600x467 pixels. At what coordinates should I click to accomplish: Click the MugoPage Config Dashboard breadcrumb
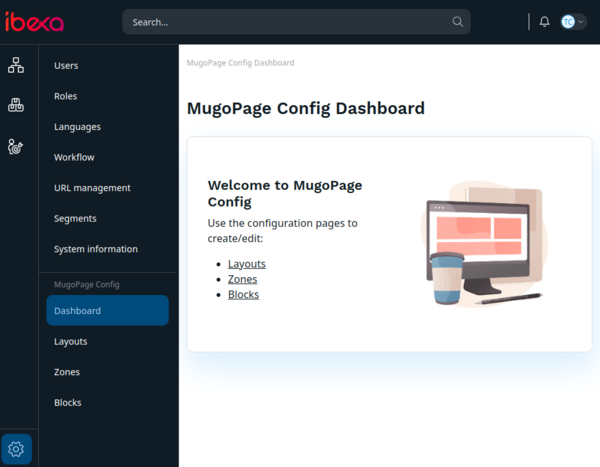pyautogui.click(x=240, y=63)
